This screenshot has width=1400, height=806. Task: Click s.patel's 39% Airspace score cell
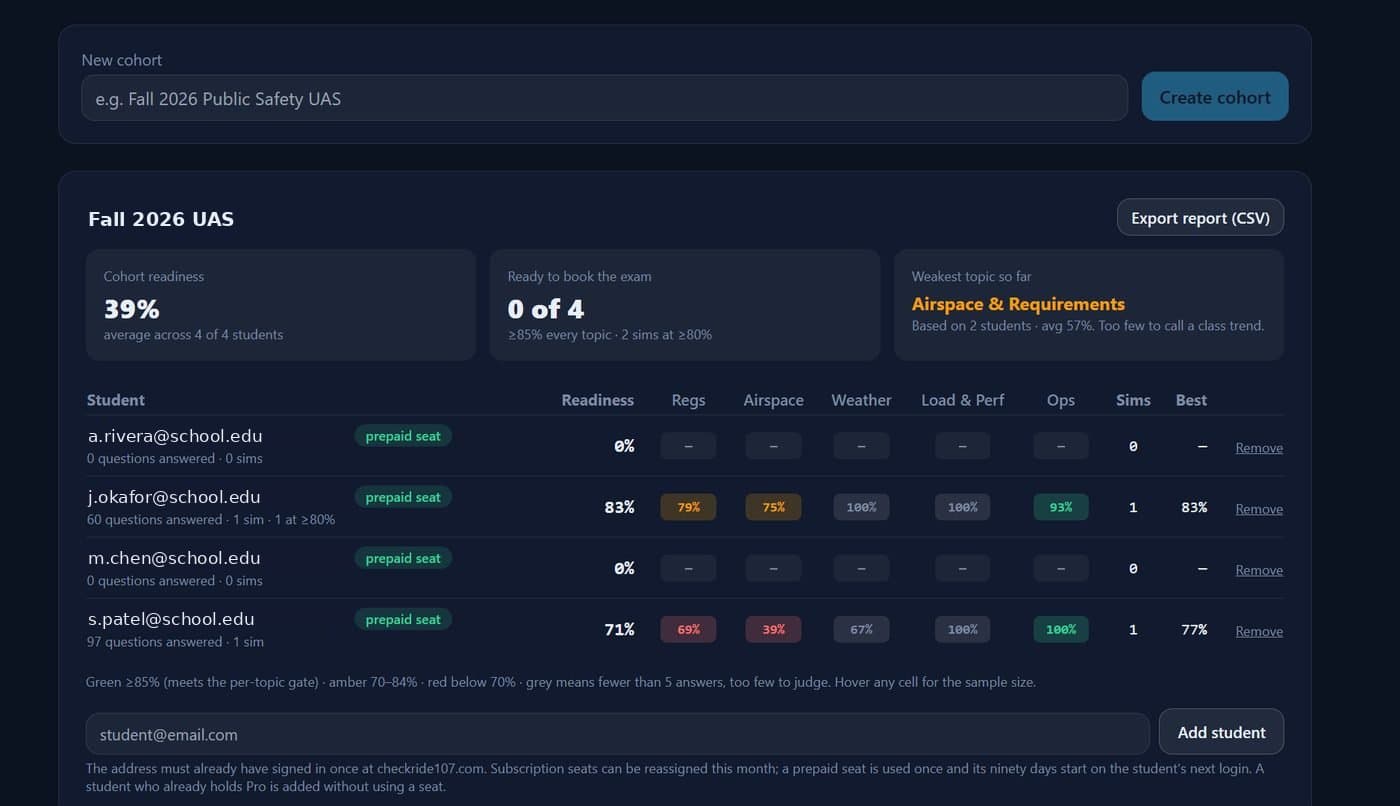(773, 629)
